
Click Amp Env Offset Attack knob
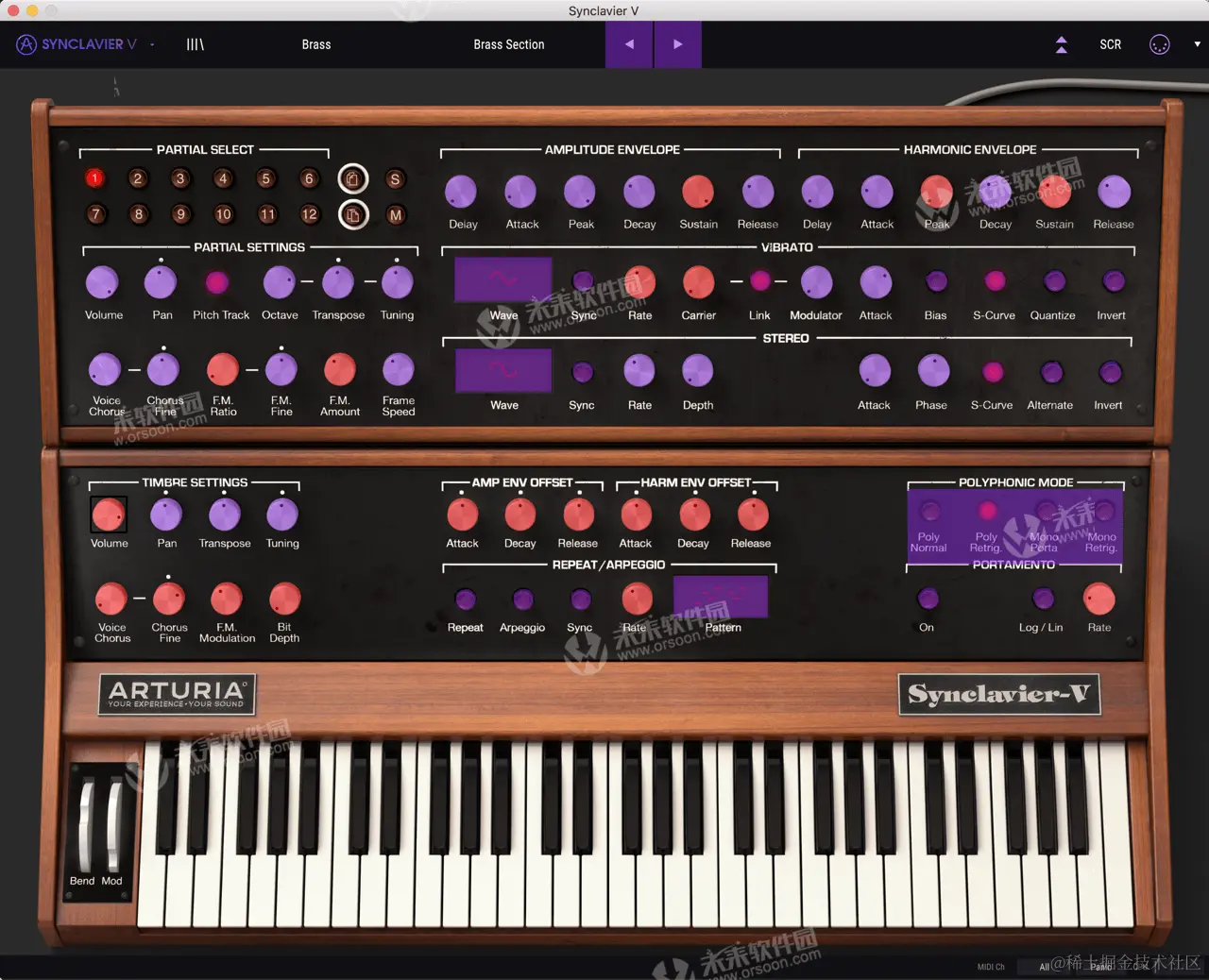coord(462,515)
